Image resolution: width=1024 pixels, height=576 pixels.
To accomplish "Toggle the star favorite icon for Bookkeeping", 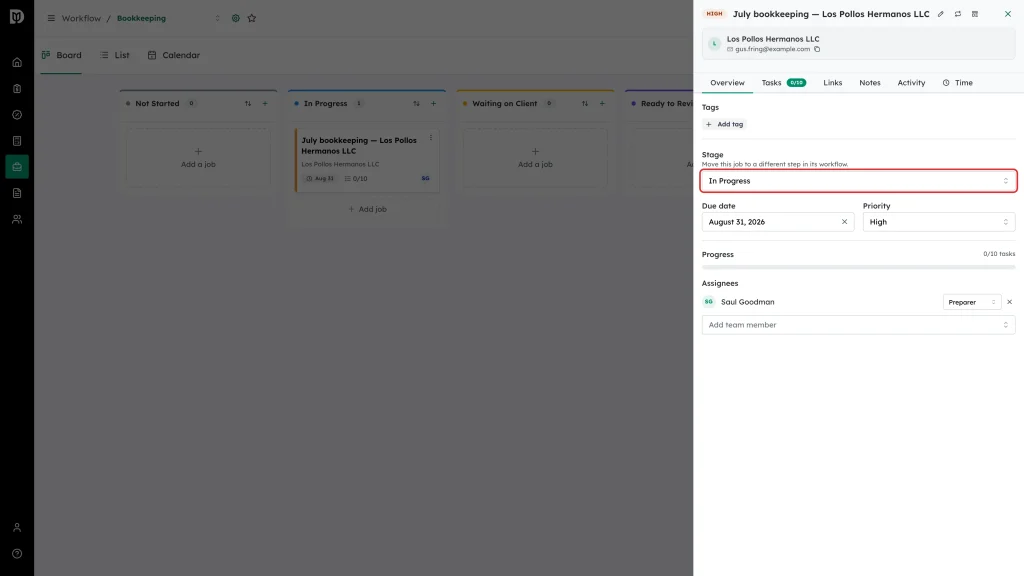I will point(252,18).
